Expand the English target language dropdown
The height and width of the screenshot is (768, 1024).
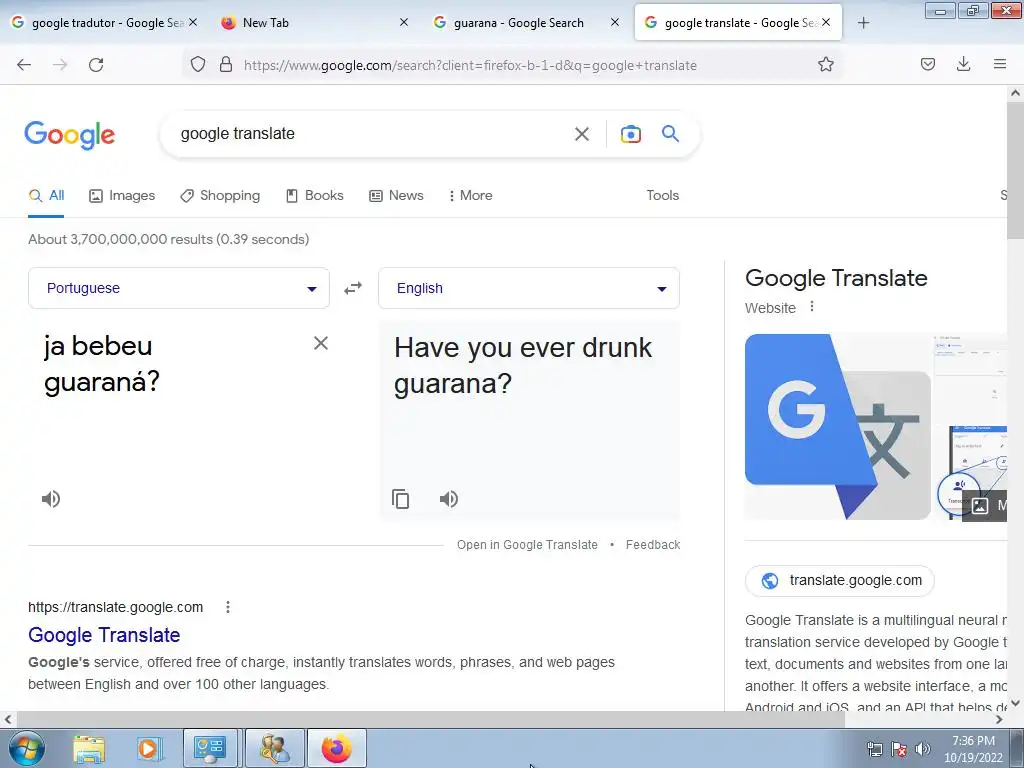point(529,288)
